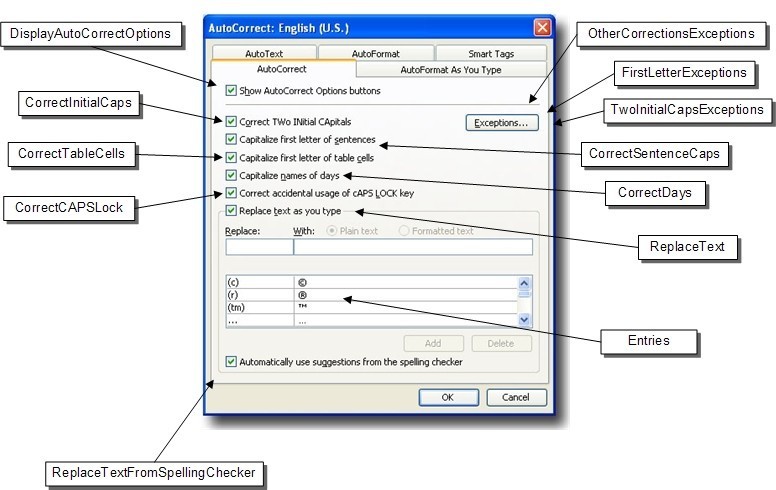This screenshot has height=490, width=776.
Task: Click the entries list scrollbar thumb
Action: point(524,294)
